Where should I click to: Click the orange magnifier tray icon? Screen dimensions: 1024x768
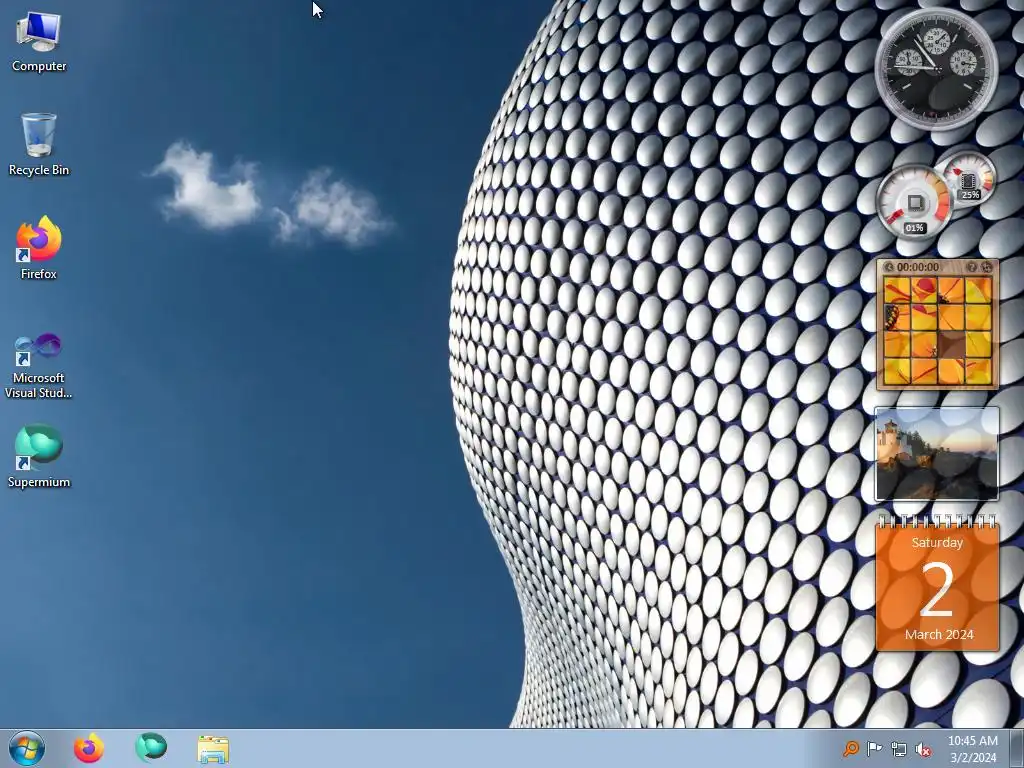tap(850, 749)
